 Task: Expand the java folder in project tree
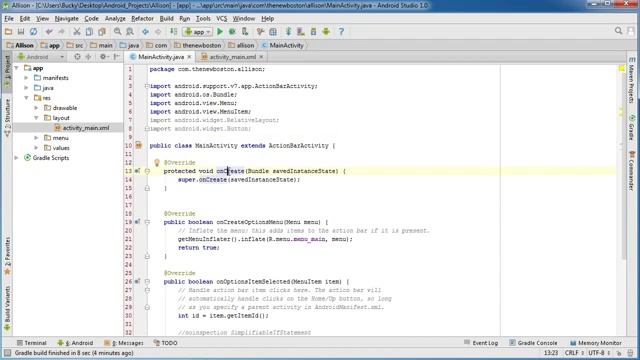tap(26, 88)
